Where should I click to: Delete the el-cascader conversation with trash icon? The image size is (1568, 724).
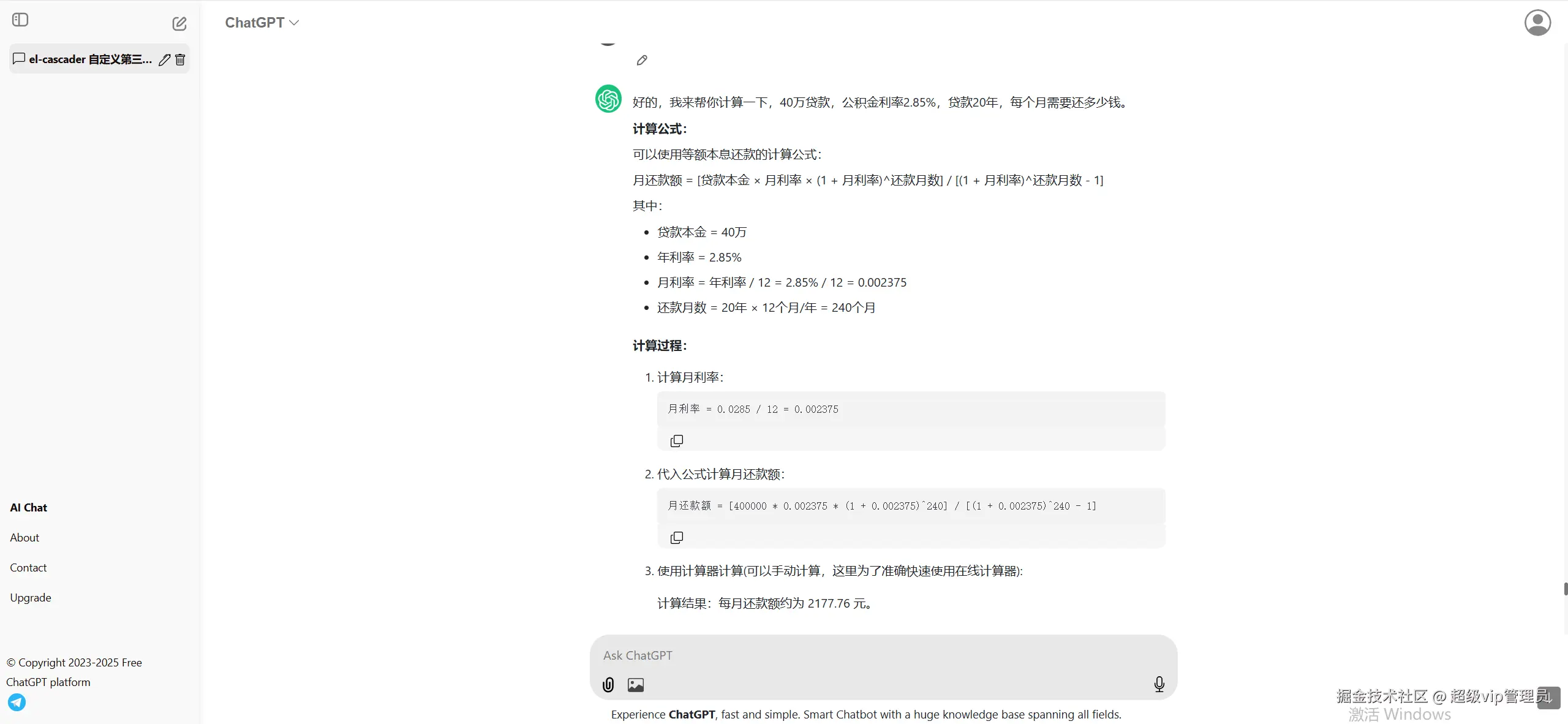pyautogui.click(x=180, y=59)
